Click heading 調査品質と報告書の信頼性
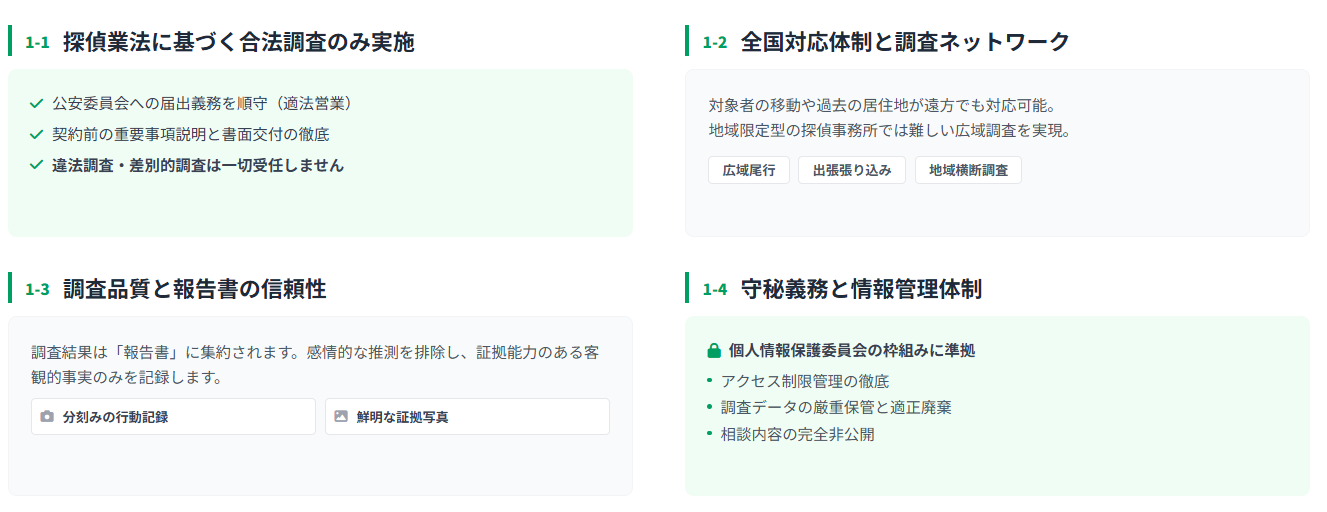 point(194,289)
